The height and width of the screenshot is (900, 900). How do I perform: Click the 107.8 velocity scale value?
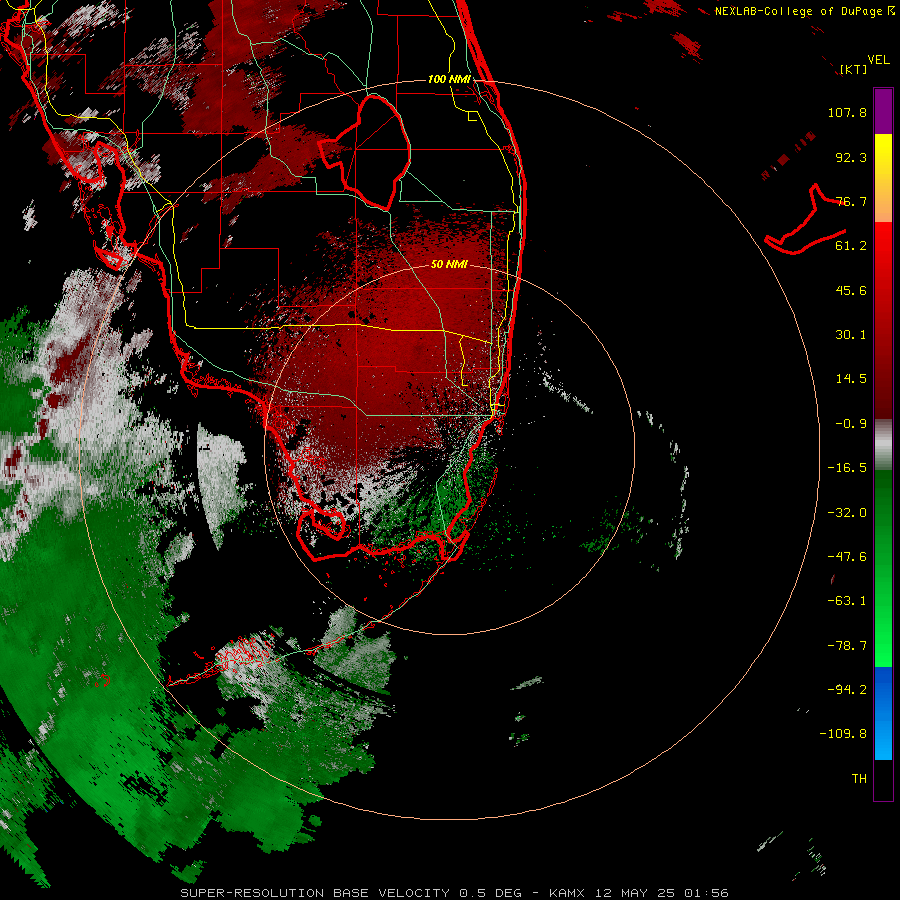[x=847, y=112]
